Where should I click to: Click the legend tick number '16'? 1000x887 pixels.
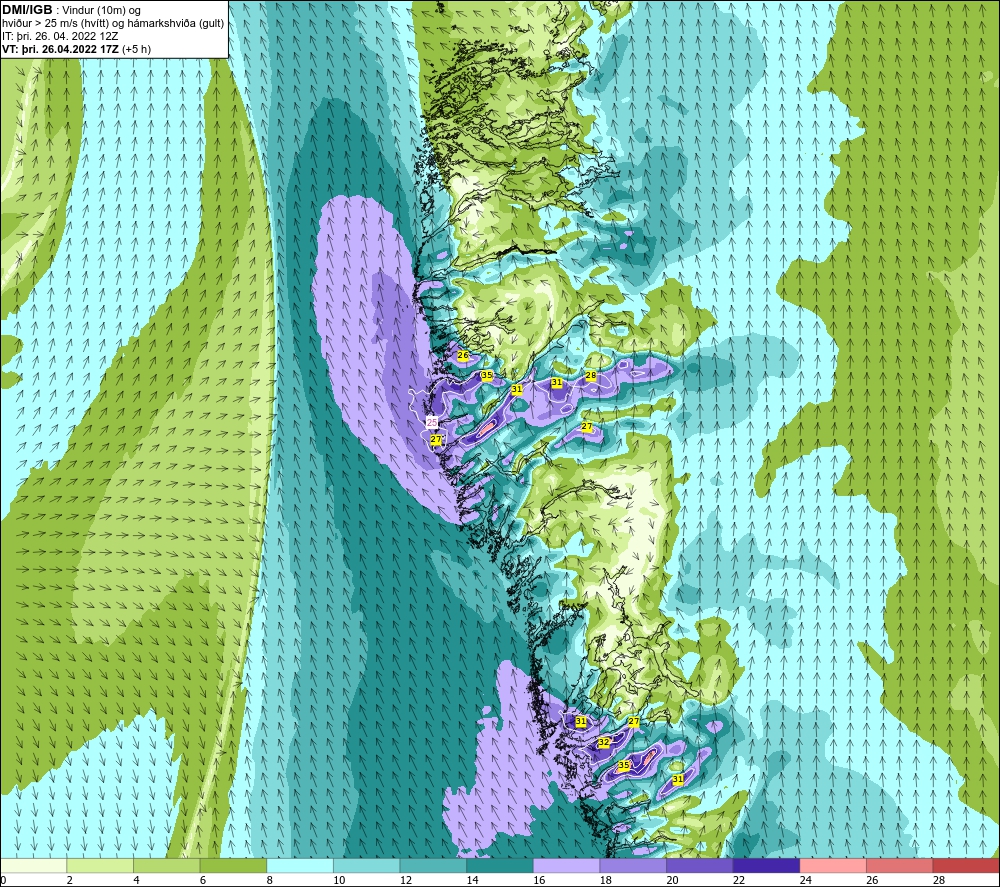539,881
